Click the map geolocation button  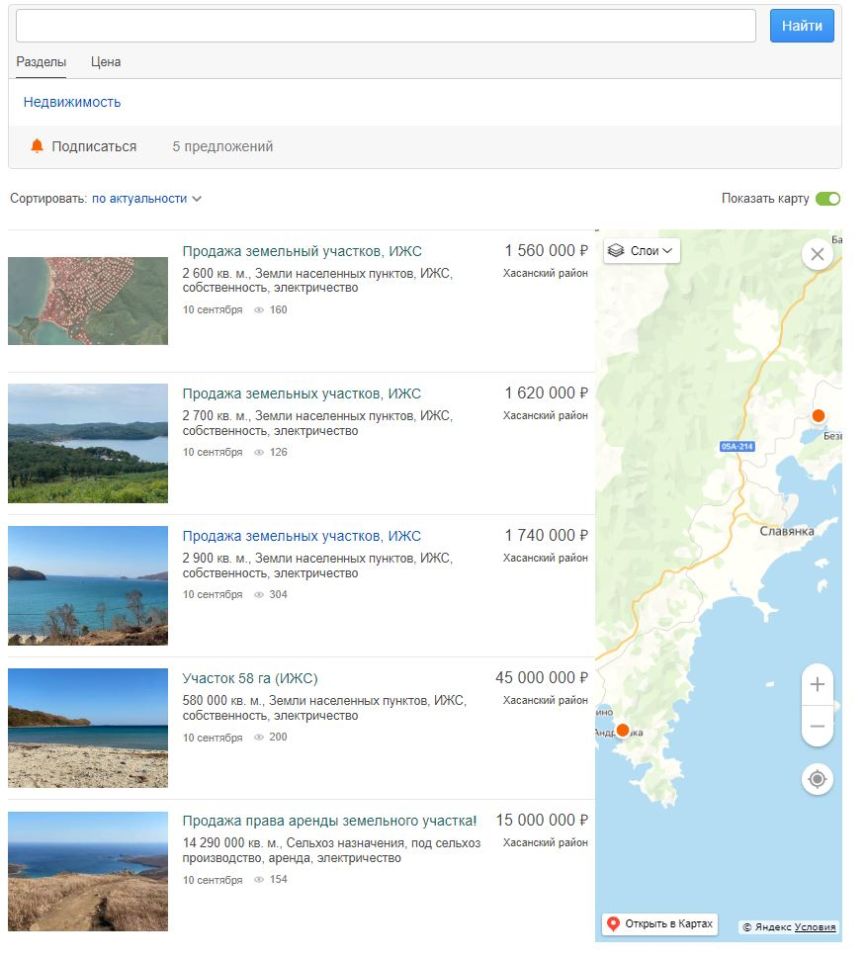coord(817,779)
